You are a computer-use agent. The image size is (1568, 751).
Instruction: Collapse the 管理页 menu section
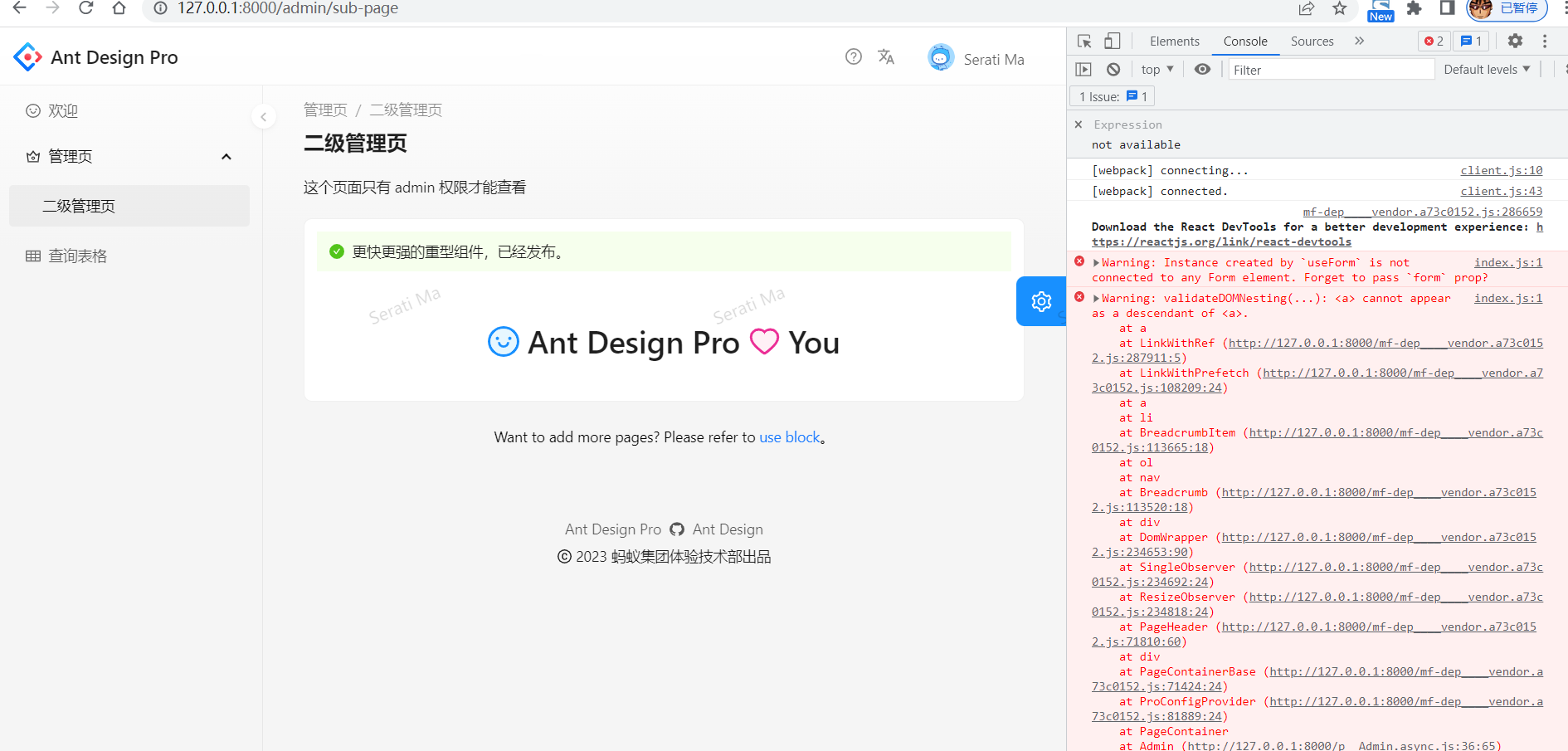[x=226, y=156]
